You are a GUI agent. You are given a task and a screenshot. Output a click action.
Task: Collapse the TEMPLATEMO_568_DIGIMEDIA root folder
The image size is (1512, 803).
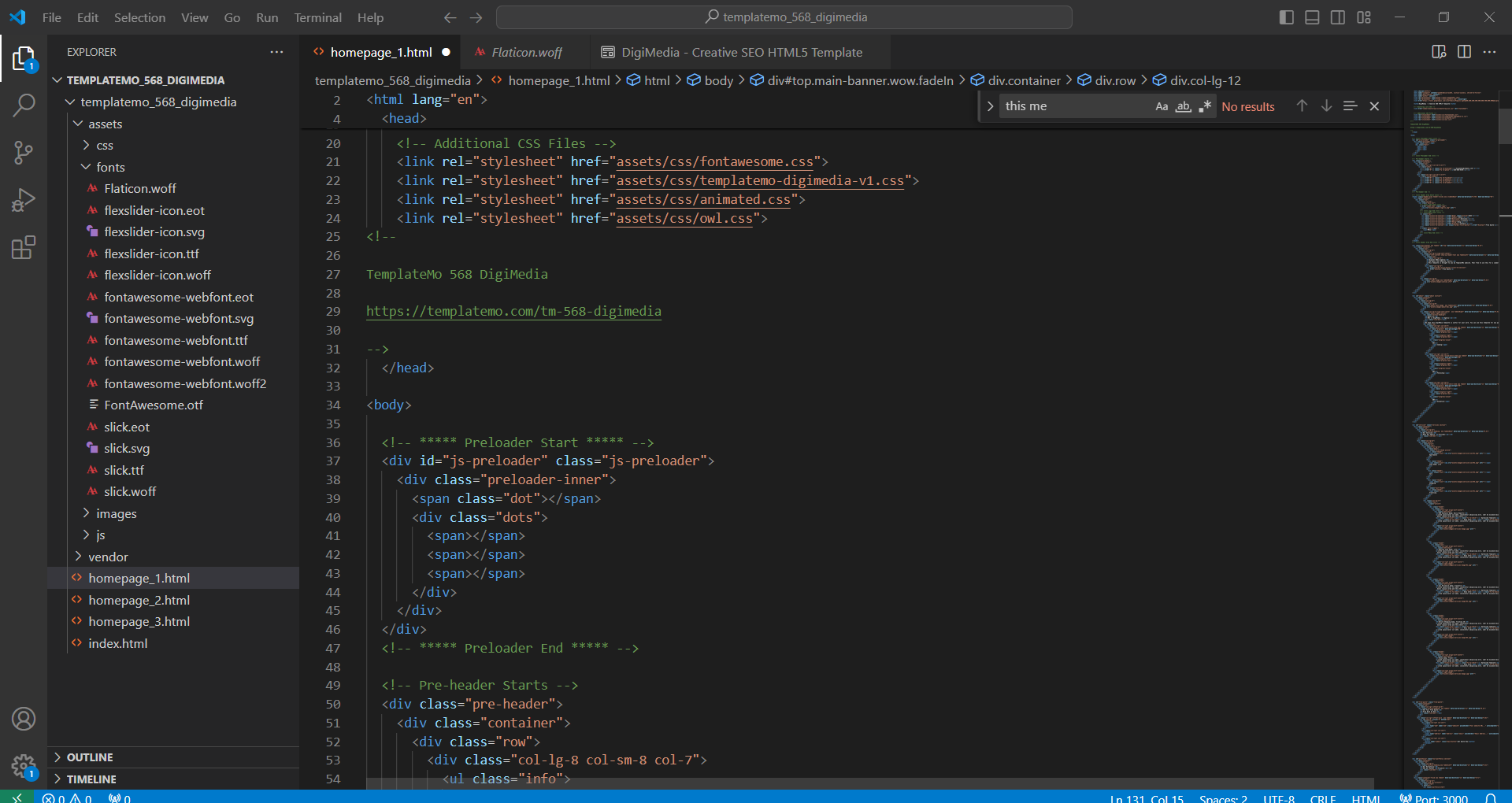(x=146, y=80)
